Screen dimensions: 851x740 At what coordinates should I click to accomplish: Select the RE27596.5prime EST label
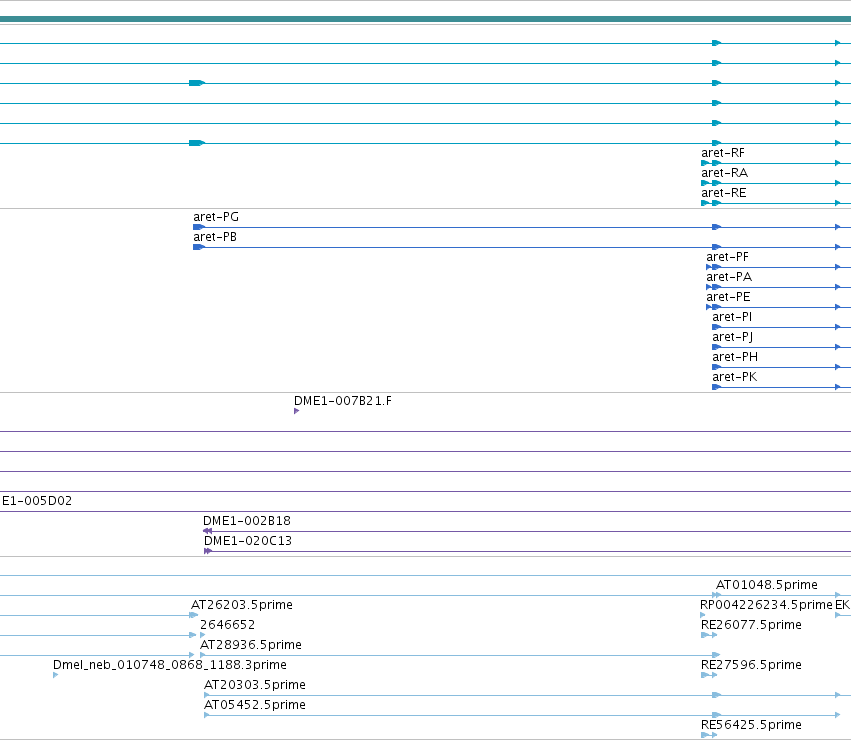click(751, 665)
